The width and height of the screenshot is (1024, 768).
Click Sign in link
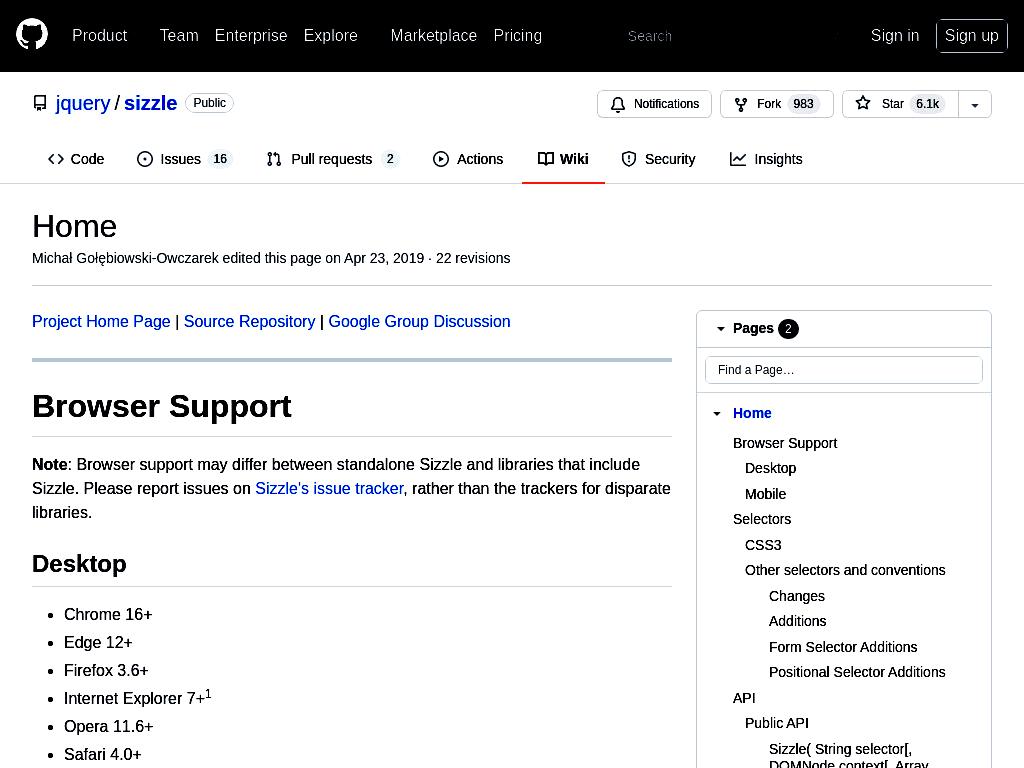(x=895, y=35)
